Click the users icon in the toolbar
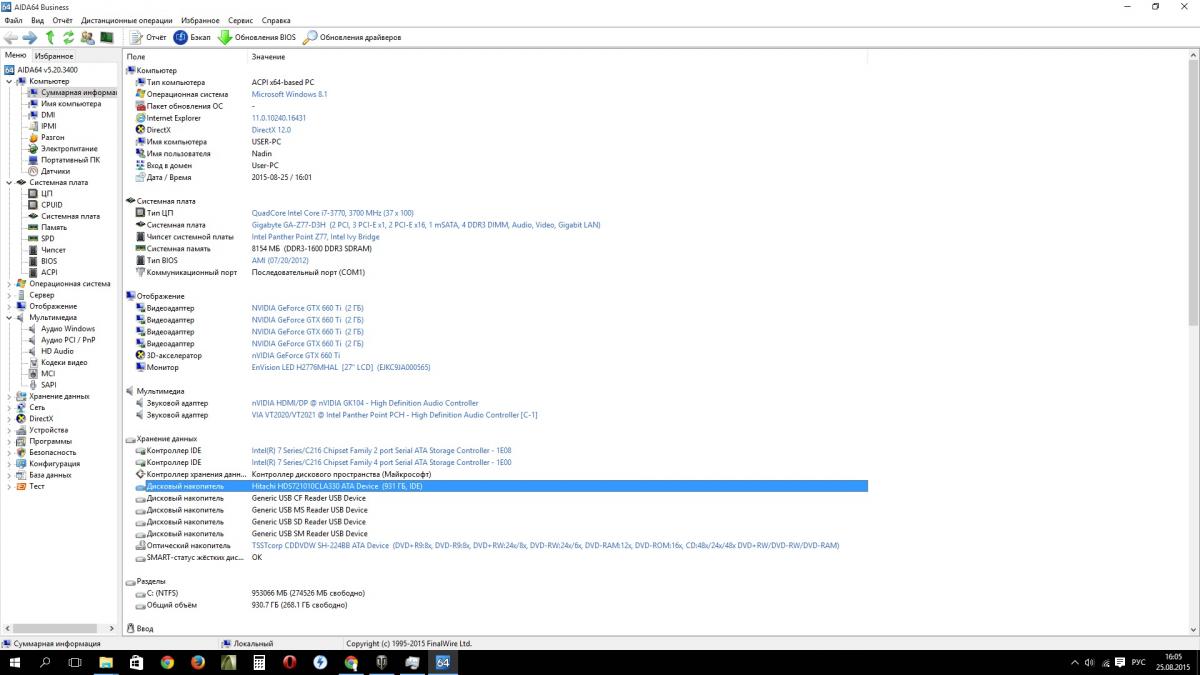1200x675 pixels. [87, 37]
